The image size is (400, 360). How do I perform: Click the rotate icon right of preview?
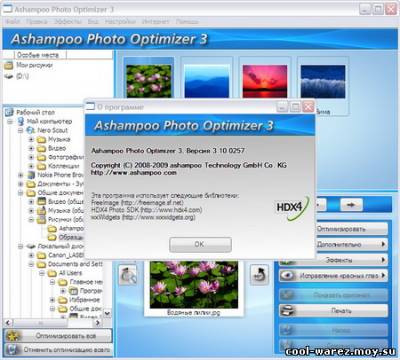click(259, 275)
